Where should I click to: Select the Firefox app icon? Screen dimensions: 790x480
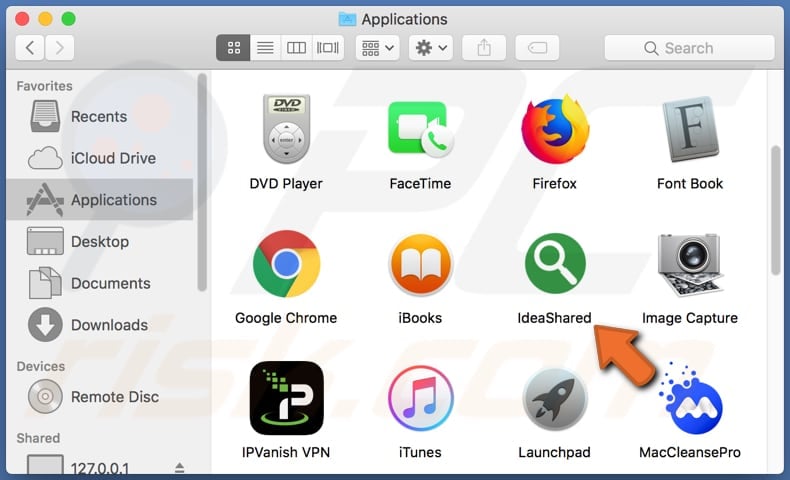[x=555, y=129]
